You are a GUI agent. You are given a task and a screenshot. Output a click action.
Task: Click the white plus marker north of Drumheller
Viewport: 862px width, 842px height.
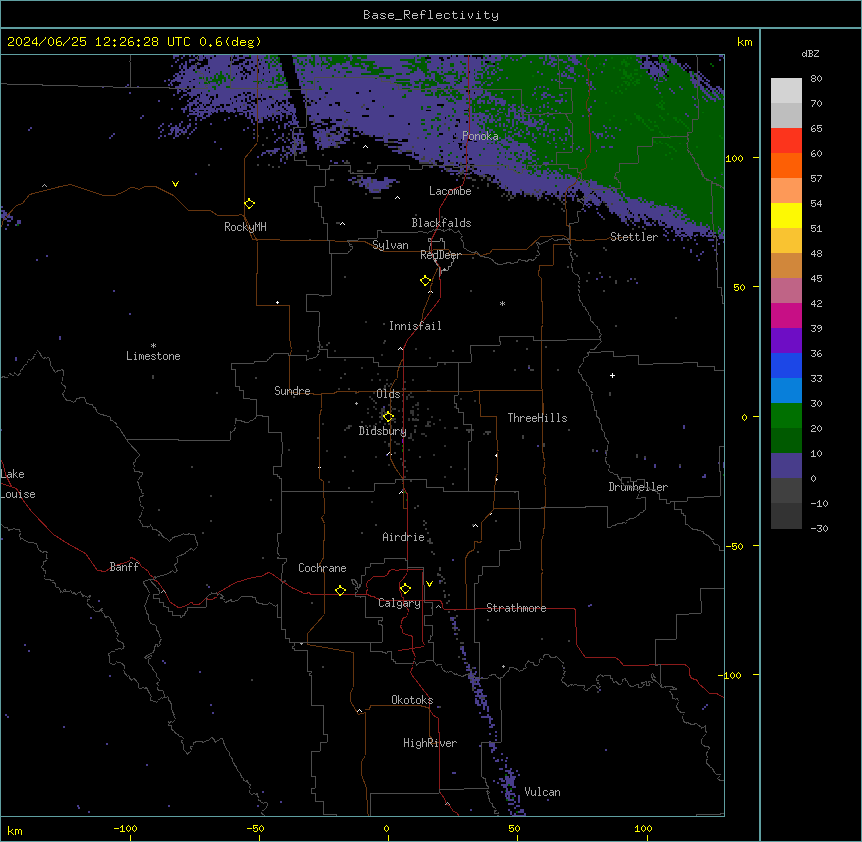[x=612, y=375]
